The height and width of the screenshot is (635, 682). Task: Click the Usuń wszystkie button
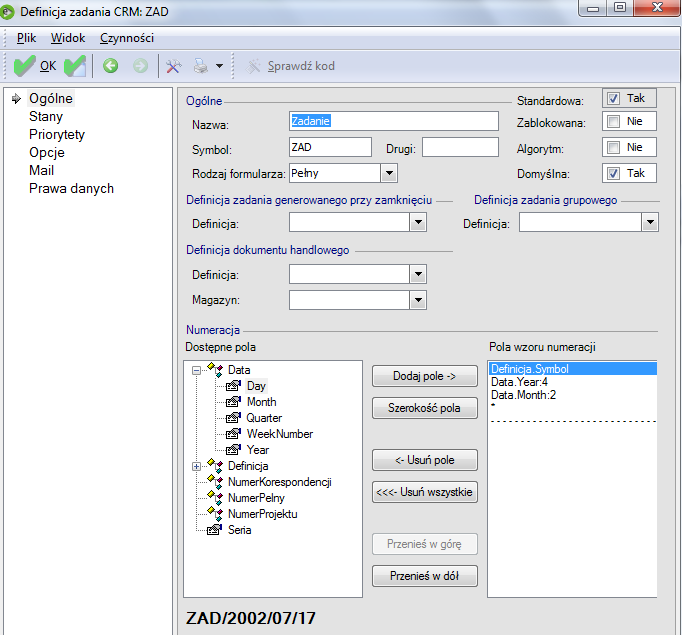[425, 492]
